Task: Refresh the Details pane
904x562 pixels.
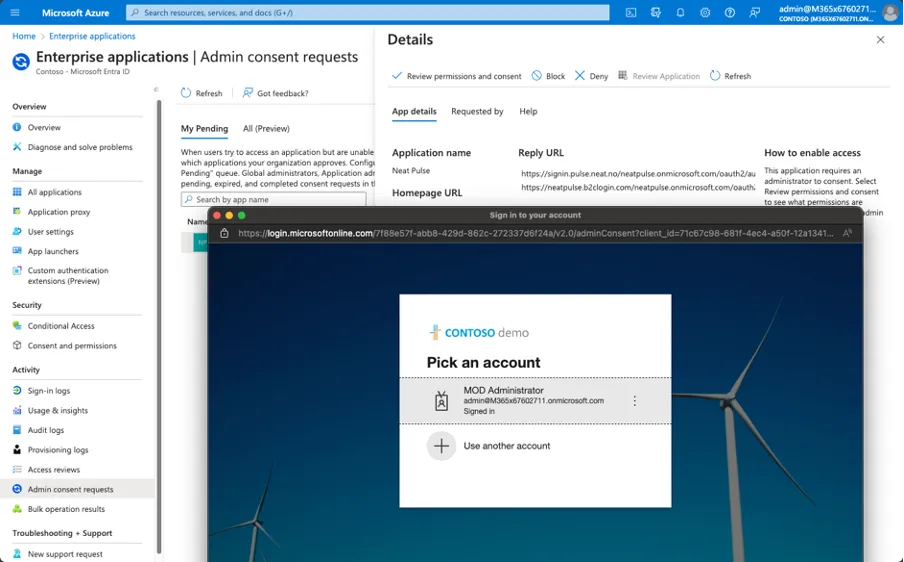Action: point(730,76)
